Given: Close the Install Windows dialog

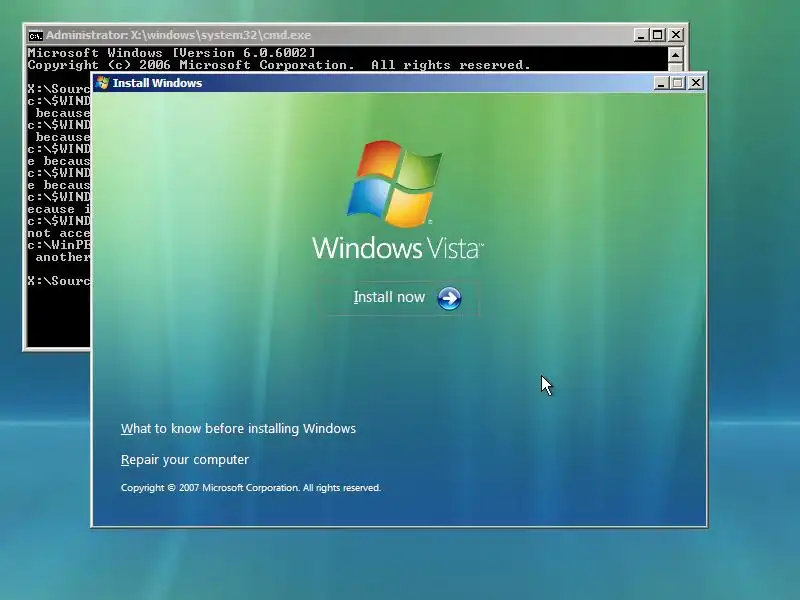Looking at the screenshot, I should (695, 83).
